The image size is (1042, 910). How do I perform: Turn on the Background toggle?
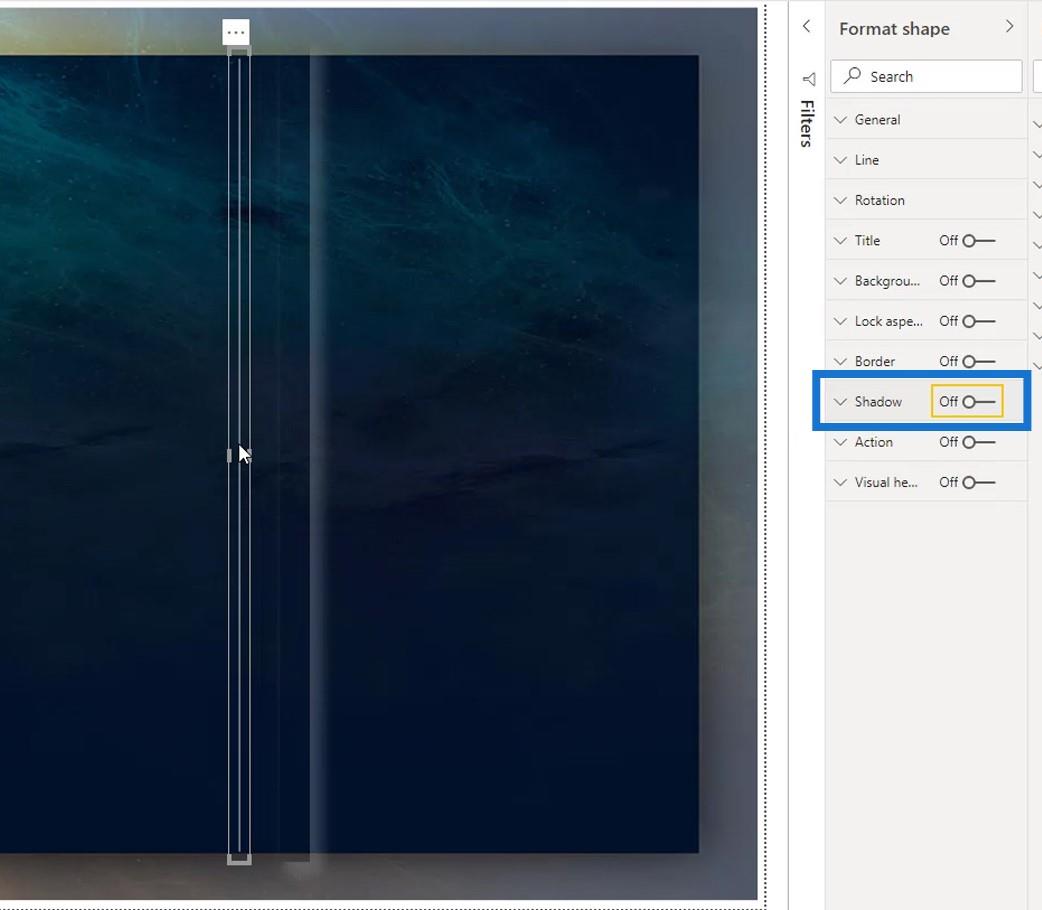(978, 281)
